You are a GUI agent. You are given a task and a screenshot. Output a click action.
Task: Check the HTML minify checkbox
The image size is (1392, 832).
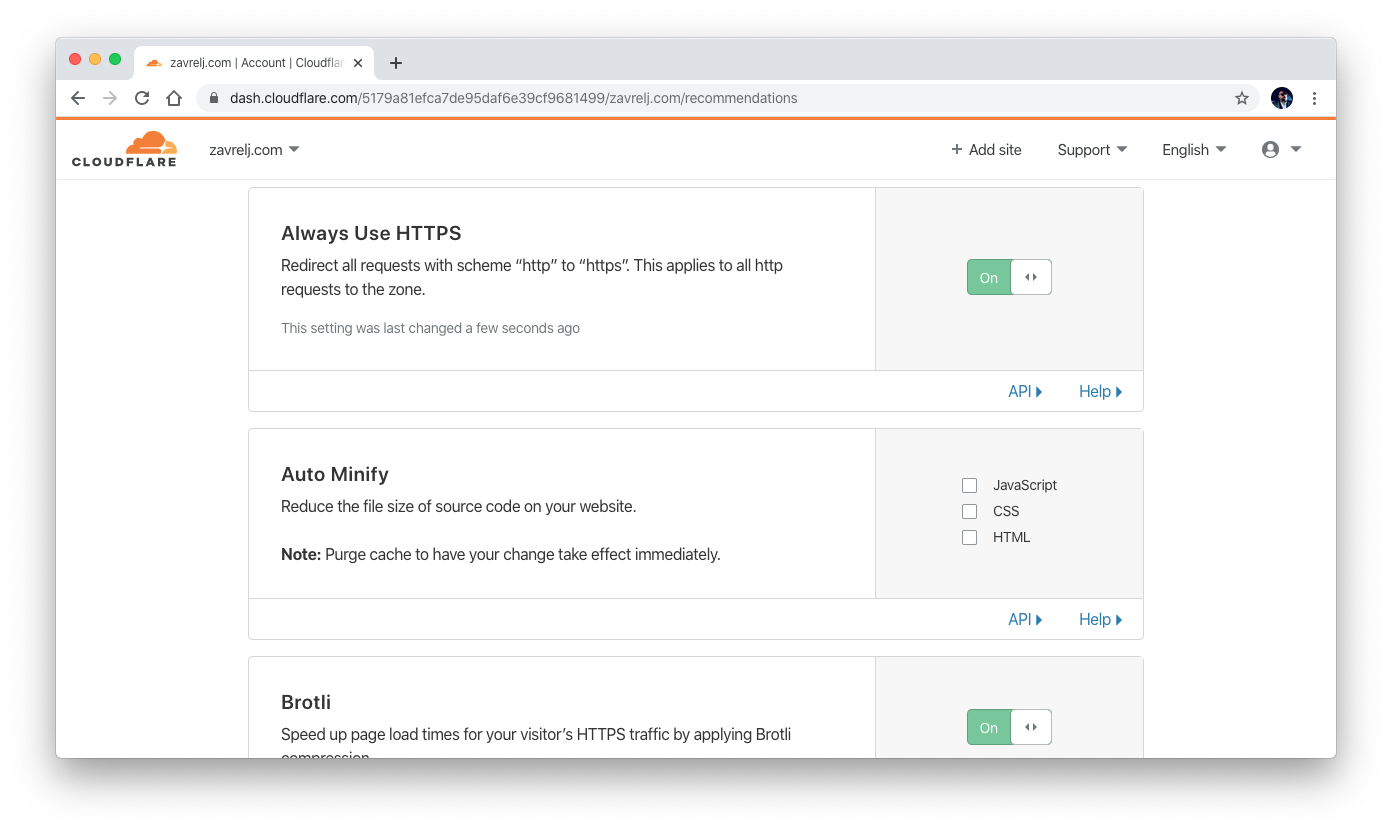969,537
